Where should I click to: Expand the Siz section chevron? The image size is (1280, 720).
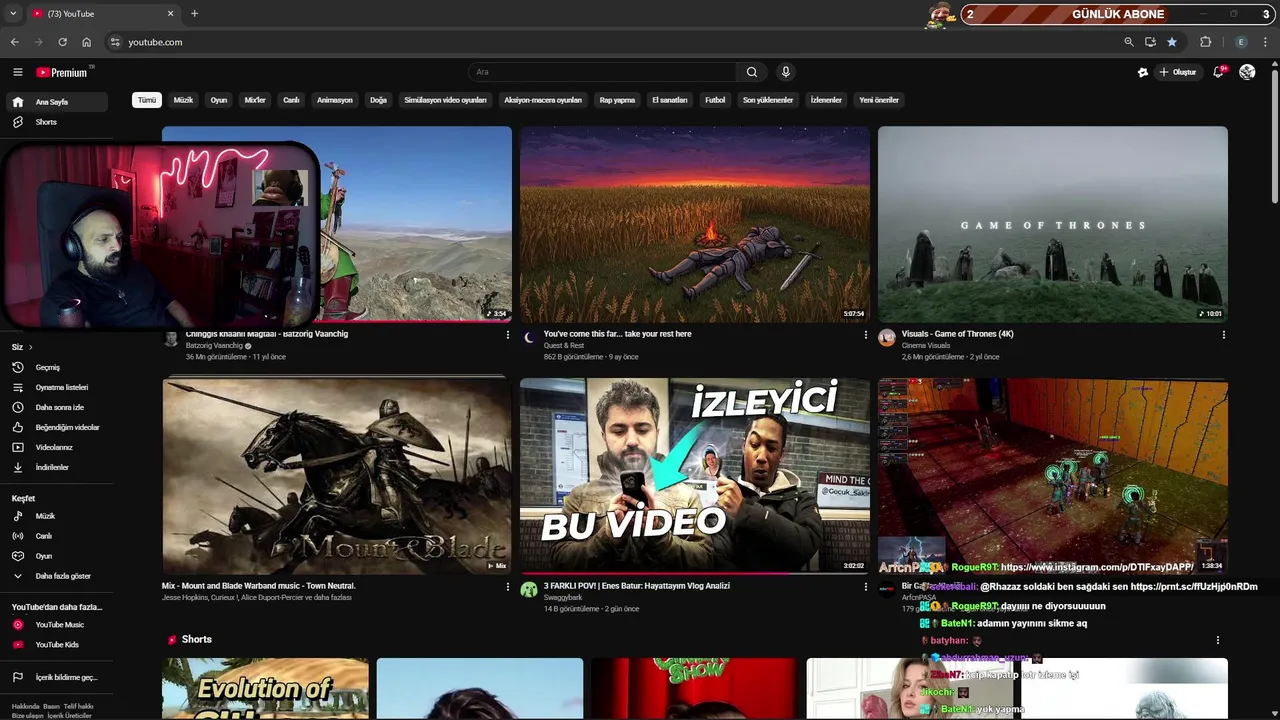pyautogui.click(x=31, y=347)
